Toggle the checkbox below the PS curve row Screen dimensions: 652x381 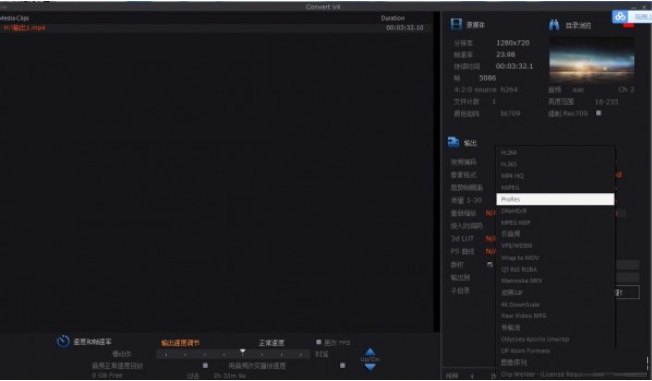click(x=490, y=264)
